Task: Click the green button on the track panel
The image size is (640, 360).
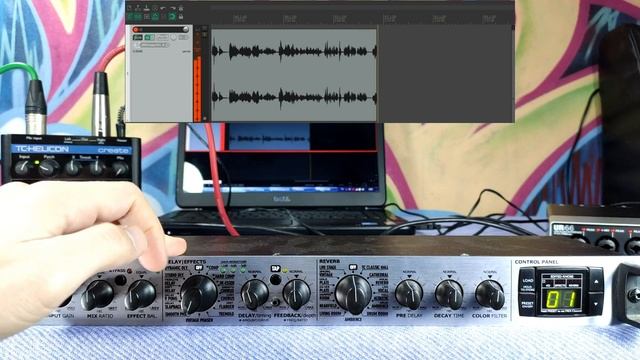Action: [x=149, y=38]
